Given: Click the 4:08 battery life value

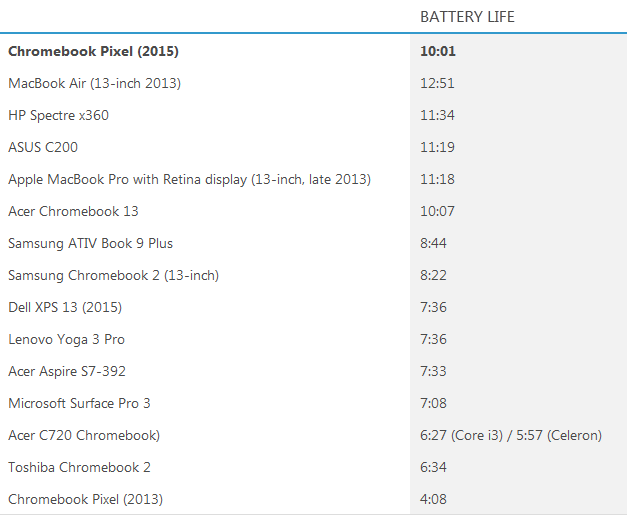Looking at the screenshot, I should pyautogui.click(x=434, y=499).
